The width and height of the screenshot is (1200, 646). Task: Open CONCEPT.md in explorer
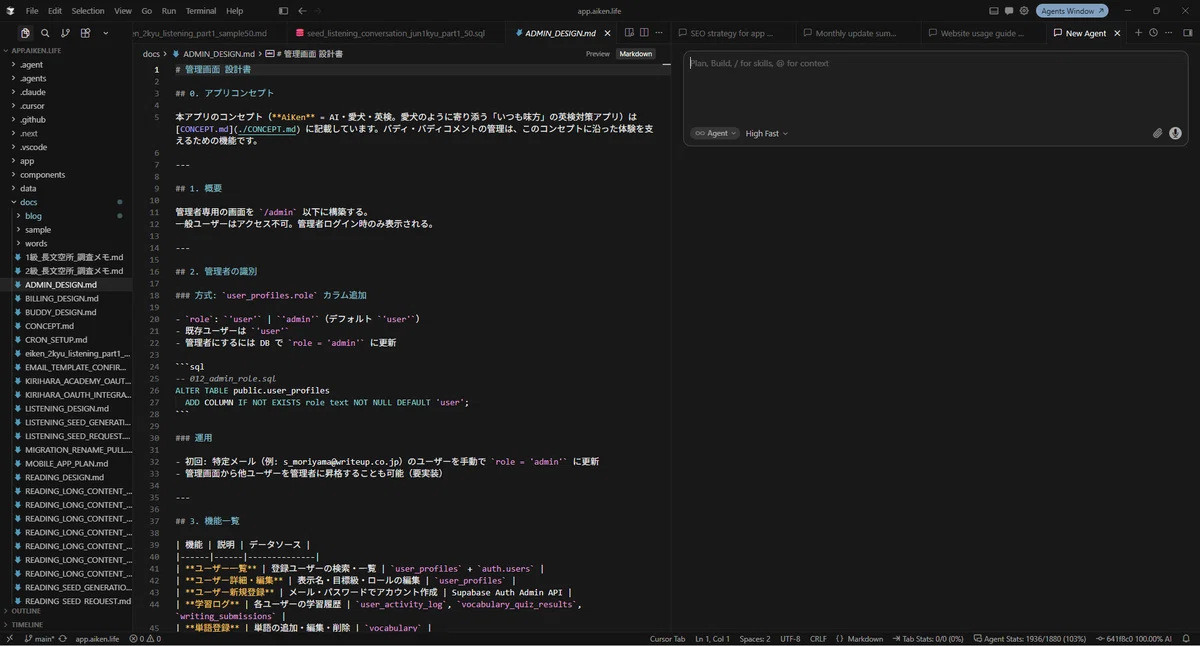point(66,326)
